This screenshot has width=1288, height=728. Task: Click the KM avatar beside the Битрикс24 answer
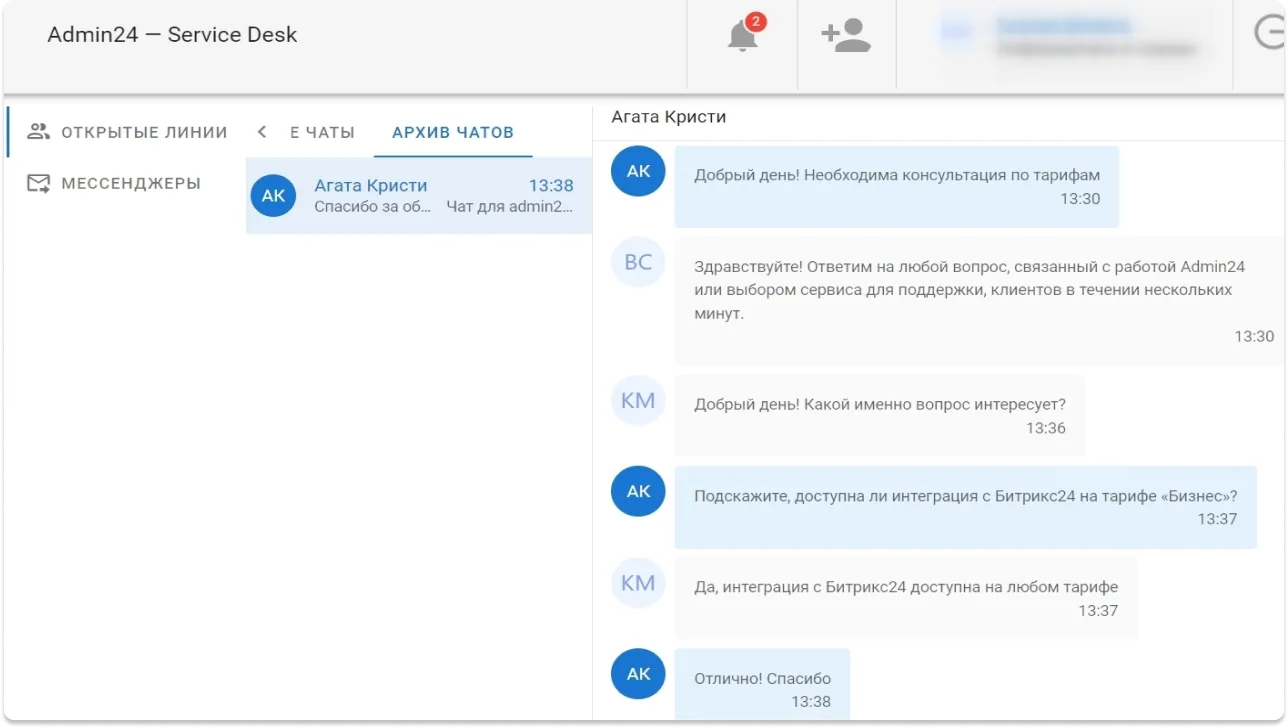coord(638,583)
